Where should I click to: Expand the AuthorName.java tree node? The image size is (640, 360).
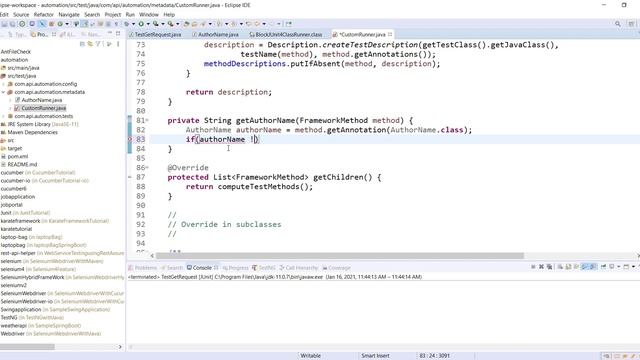pos(11,100)
